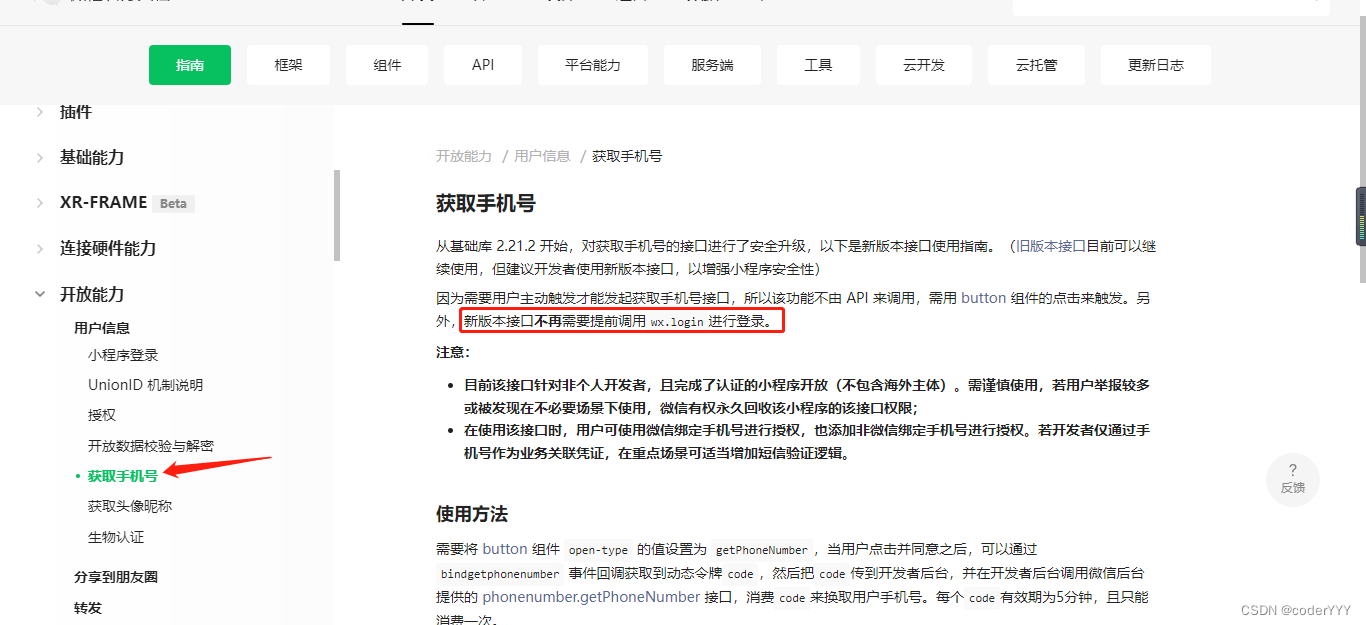Screen dimensions: 1366x625
Task: Open the 云托管 tab
Action: coord(1036,65)
